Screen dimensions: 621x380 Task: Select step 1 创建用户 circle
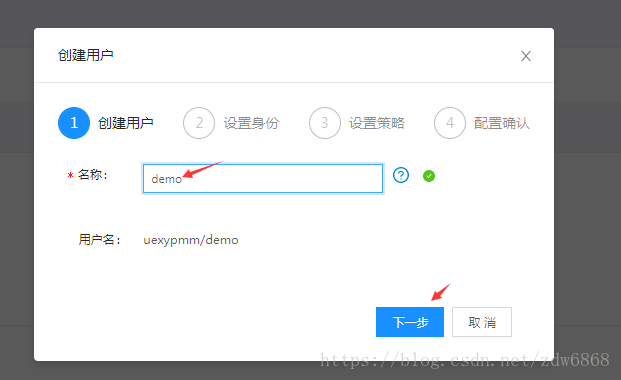pos(74,123)
